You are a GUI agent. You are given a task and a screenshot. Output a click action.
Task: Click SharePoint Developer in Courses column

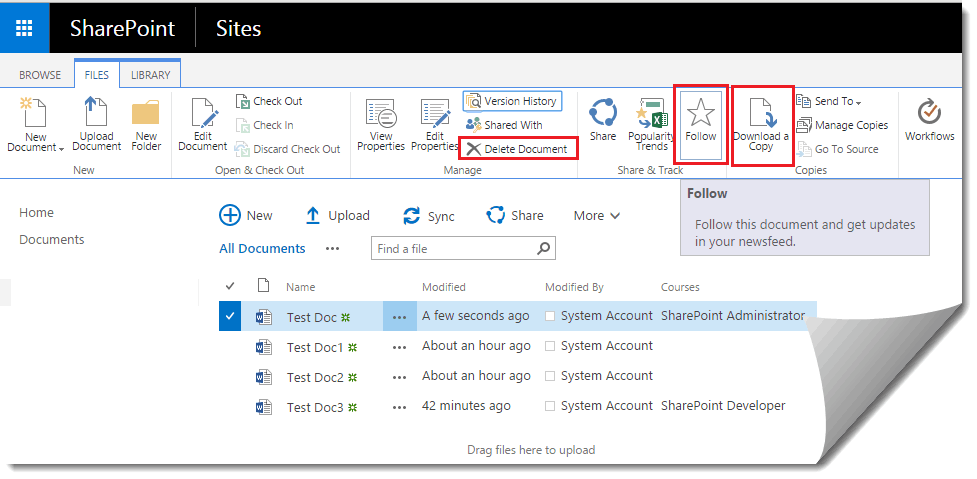[x=723, y=406]
